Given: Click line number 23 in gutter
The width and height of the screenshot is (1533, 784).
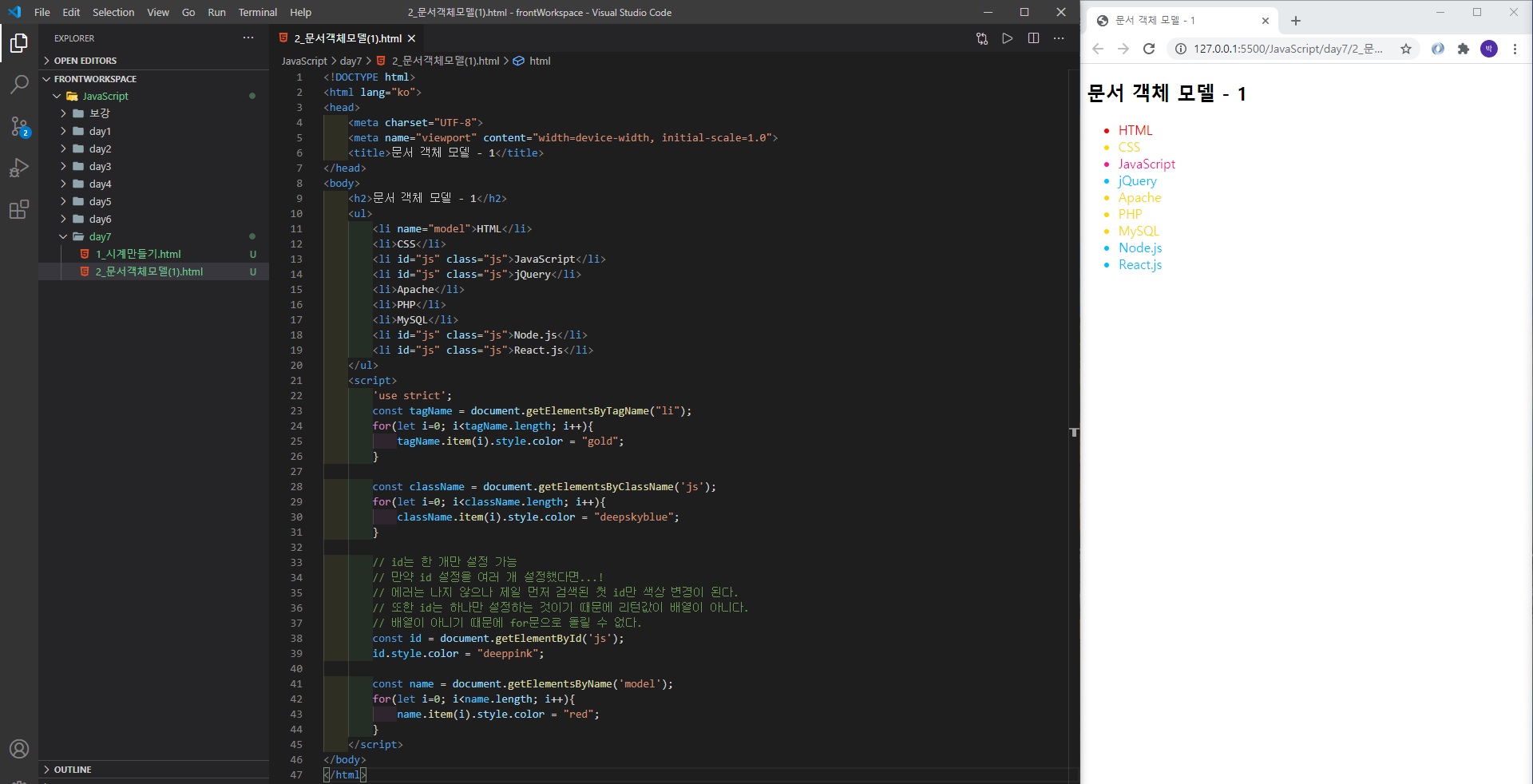Looking at the screenshot, I should [296, 410].
